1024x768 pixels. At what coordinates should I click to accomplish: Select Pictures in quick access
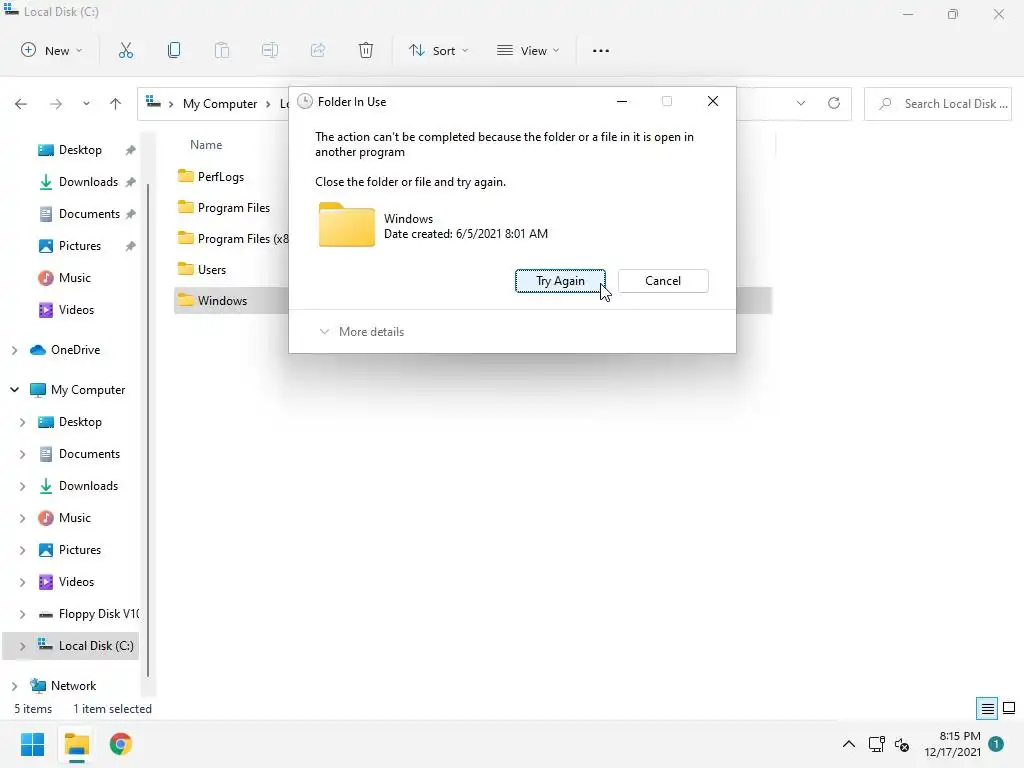coord(79,246)
